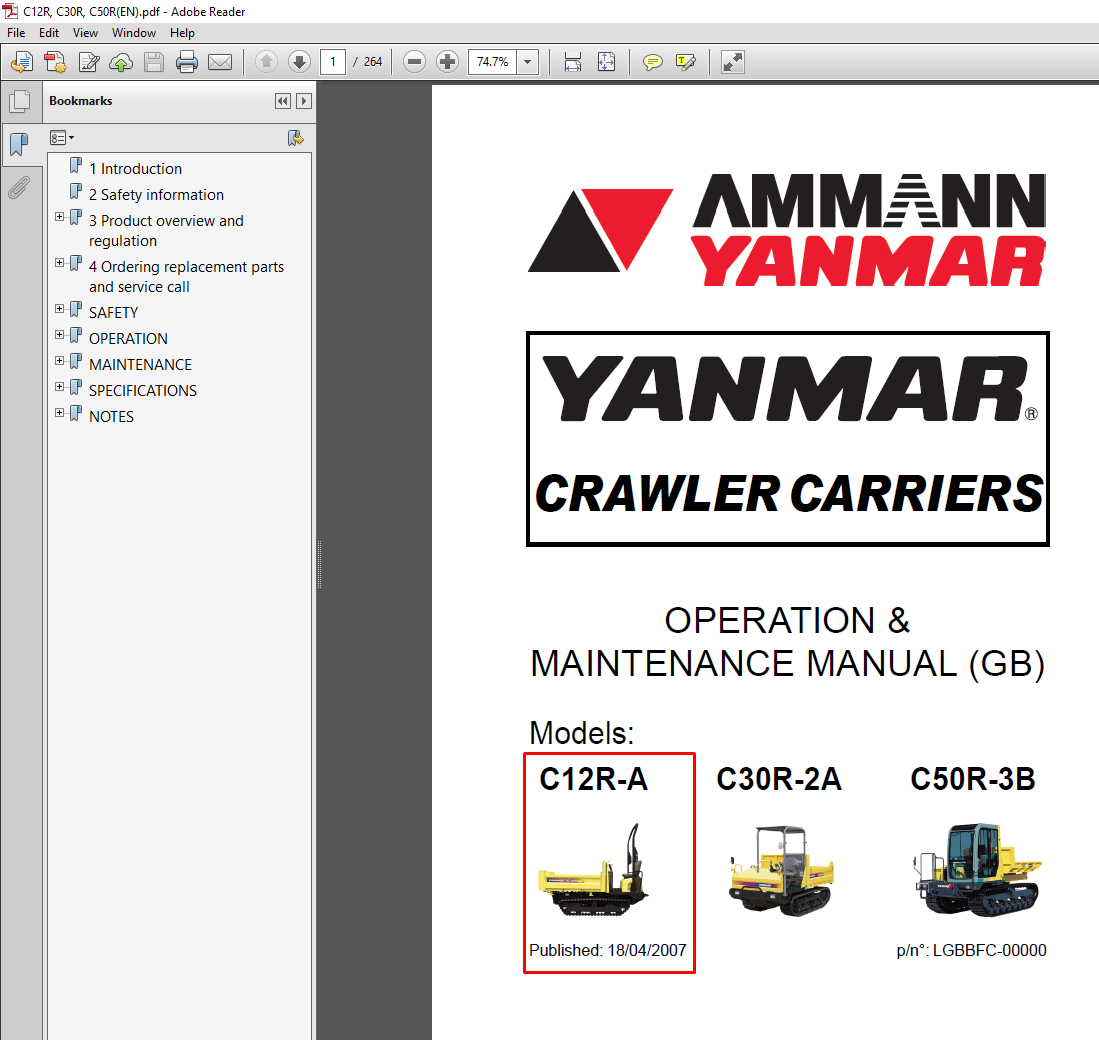Click the 'Published: 18/04/2007' text

[608, 950]
